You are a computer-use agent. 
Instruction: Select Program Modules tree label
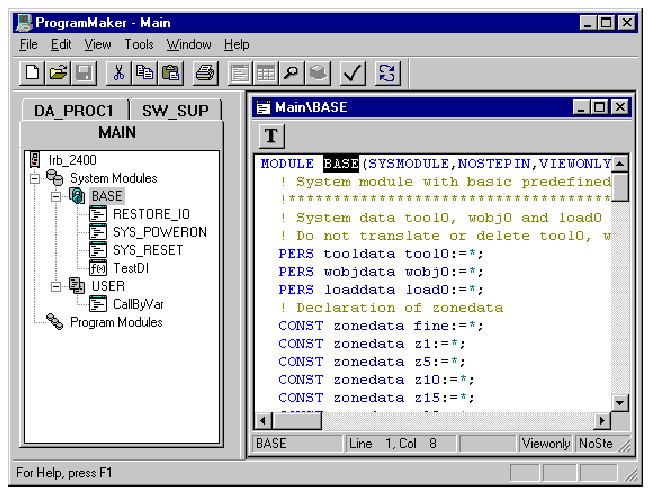click(x=116, y=323)
